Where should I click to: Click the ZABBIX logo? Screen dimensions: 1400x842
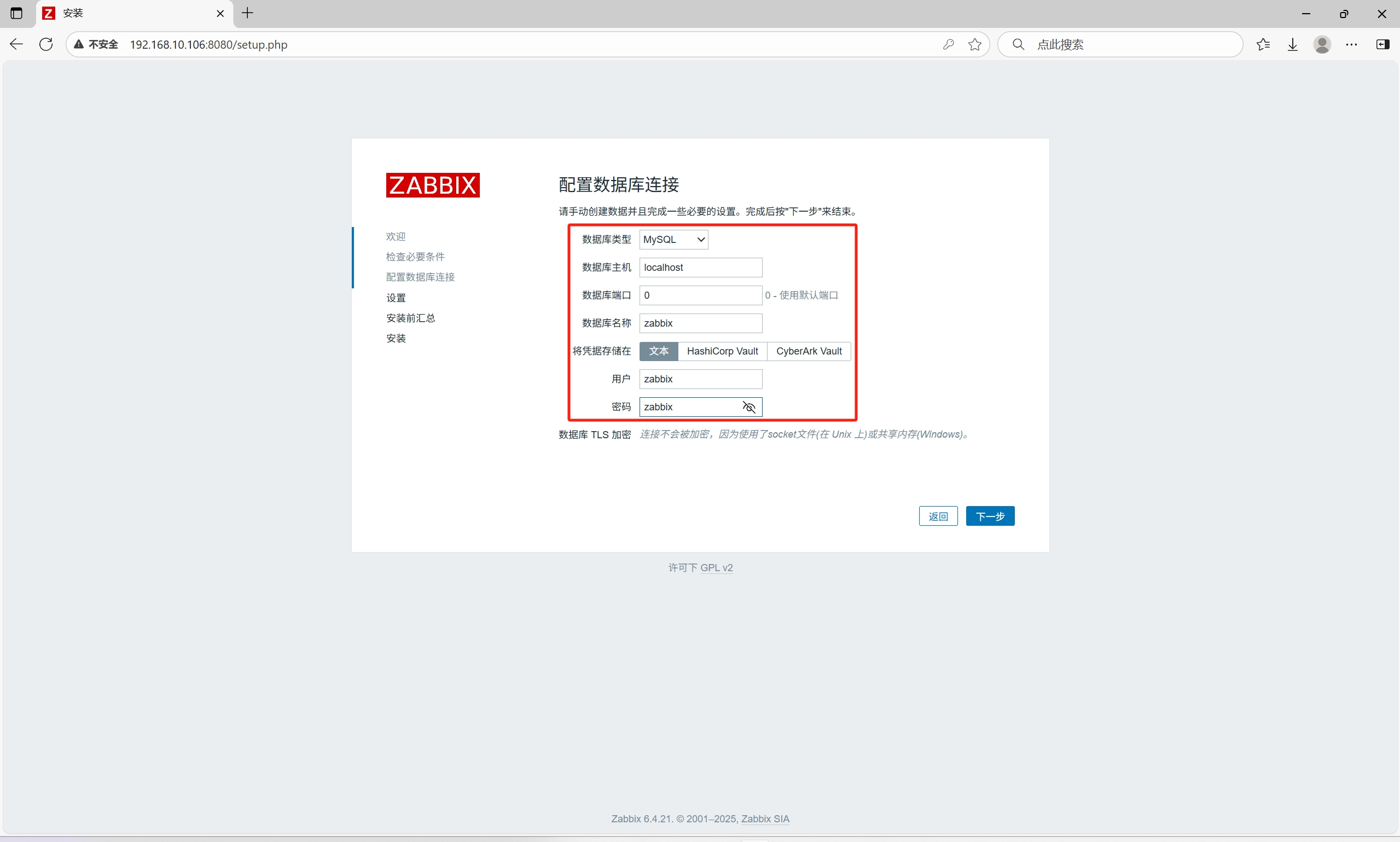[x=433, y=185]
